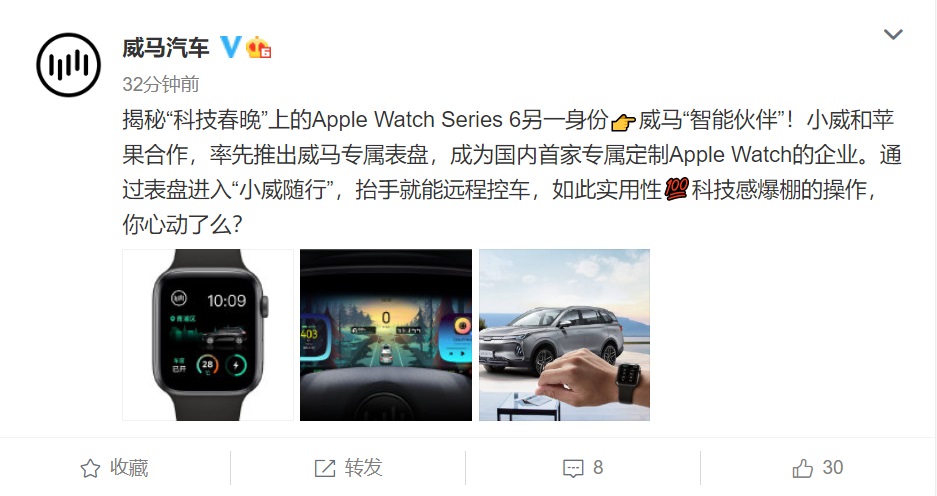
Task: Toggle the thumbs-up like icon
Action: (x=803, y=469)
